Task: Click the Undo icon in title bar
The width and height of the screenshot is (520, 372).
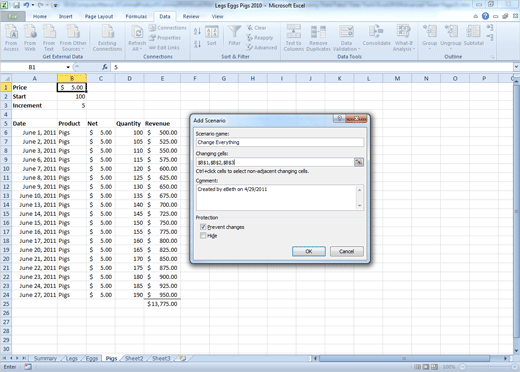Action: 26,5
